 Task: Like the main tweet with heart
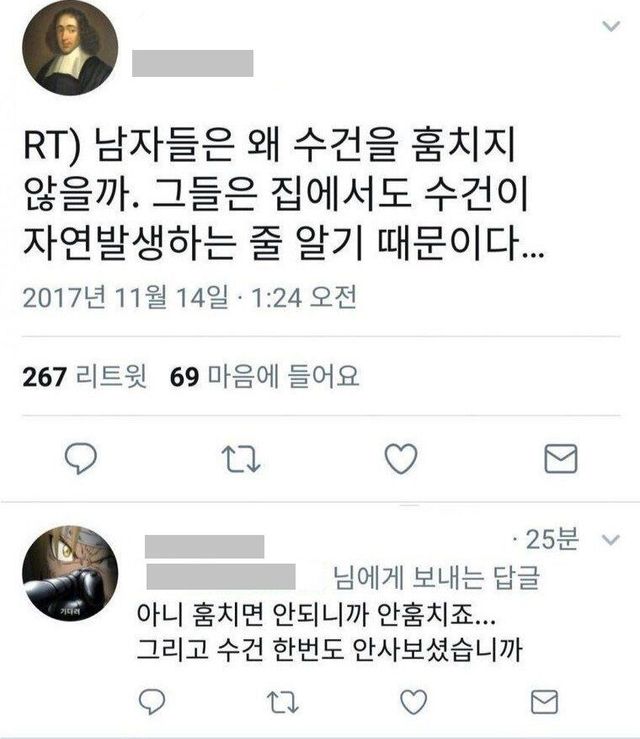pyautogui.click(x=401, y=458)
